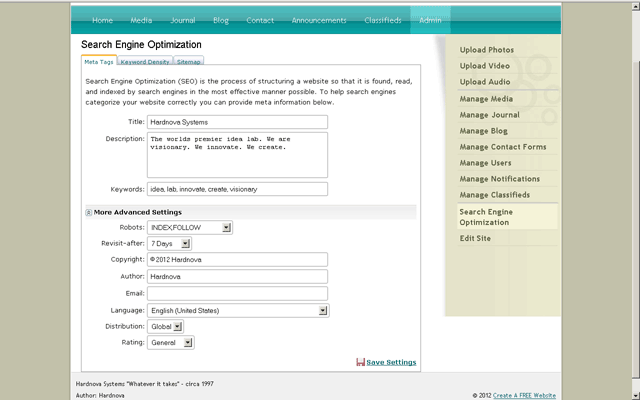This screenshot has width=640, height=400.
Task: Click the Save Settings link
Action: [391, 362]
